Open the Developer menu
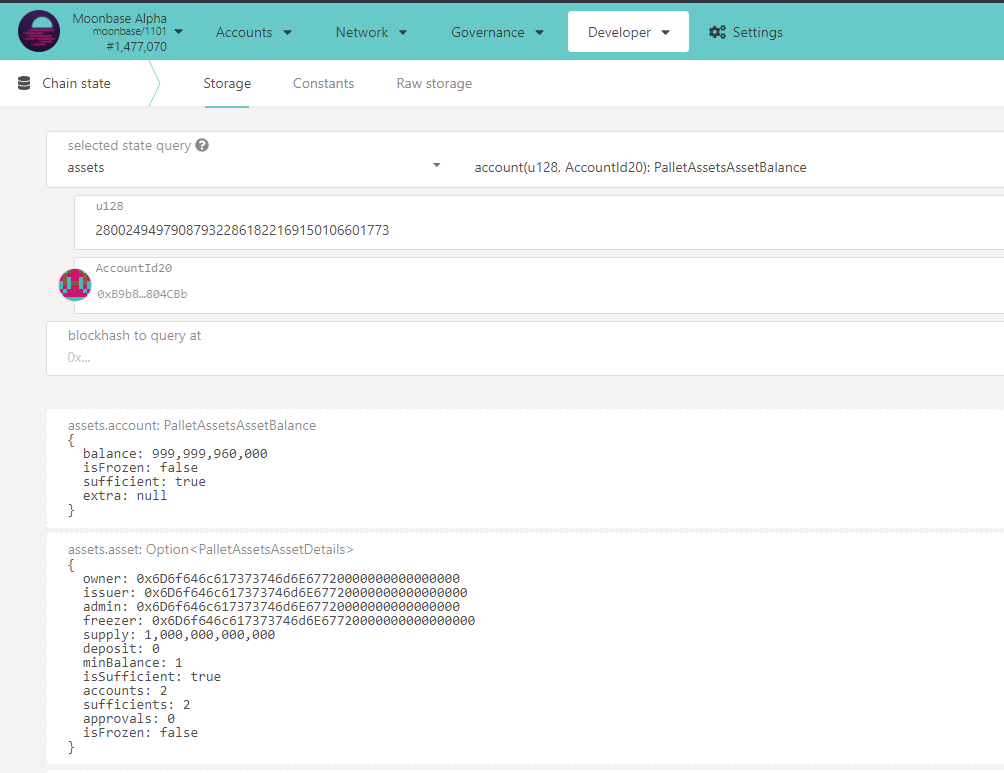1004x773 pixels. (628, 32)
